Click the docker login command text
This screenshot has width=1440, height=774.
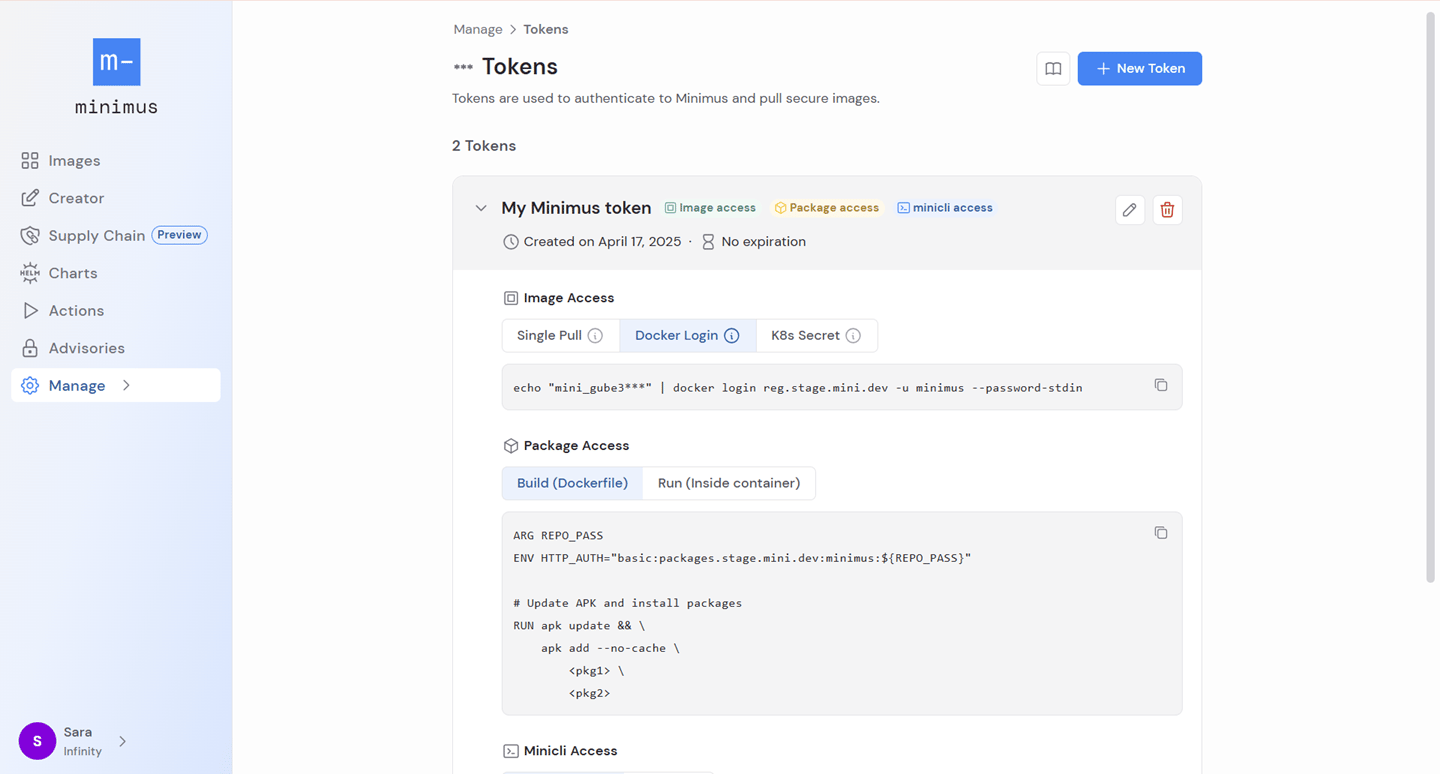798,388
